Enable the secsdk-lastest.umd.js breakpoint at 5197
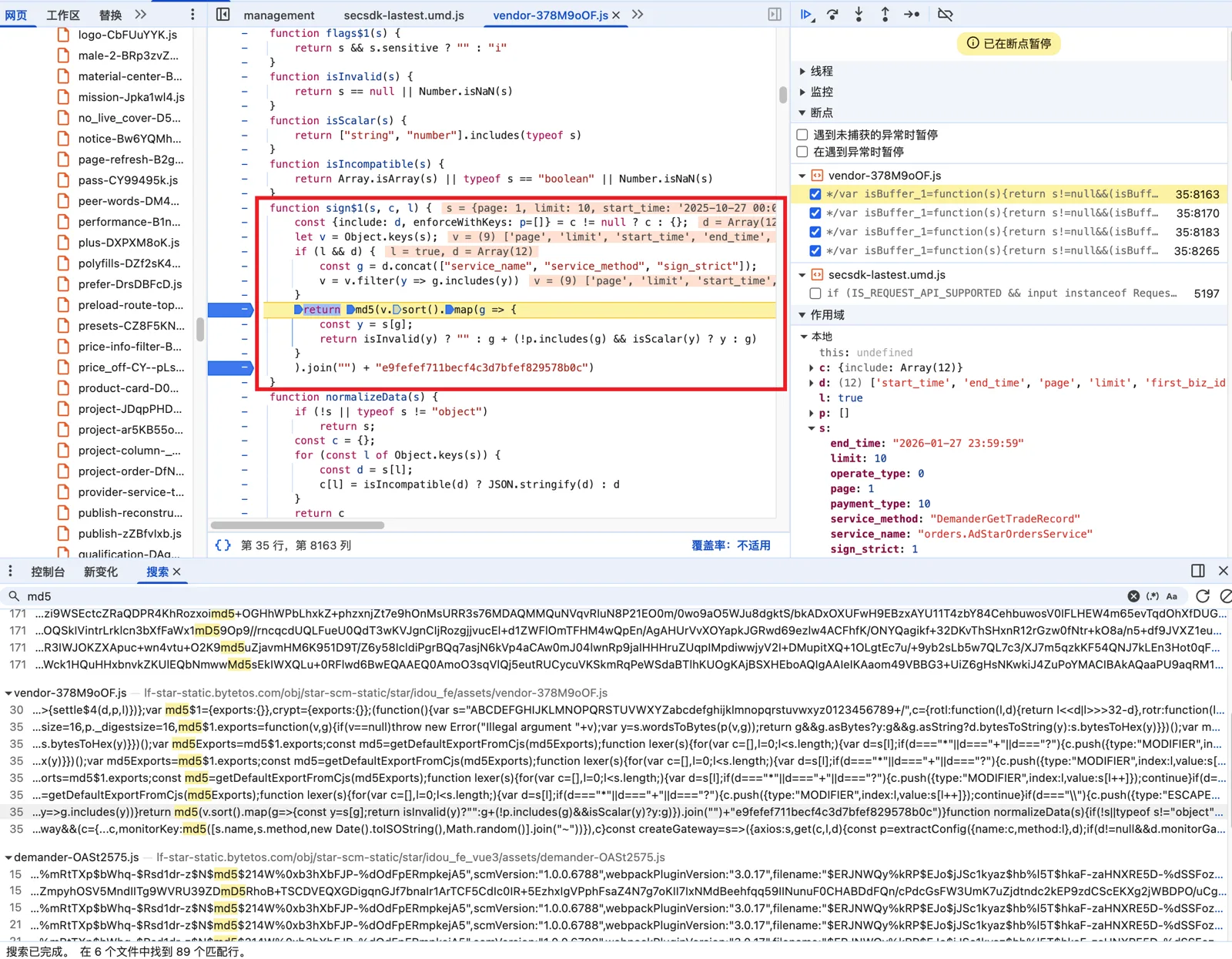This screenshot has height=959, width=1232. [815, 293]
